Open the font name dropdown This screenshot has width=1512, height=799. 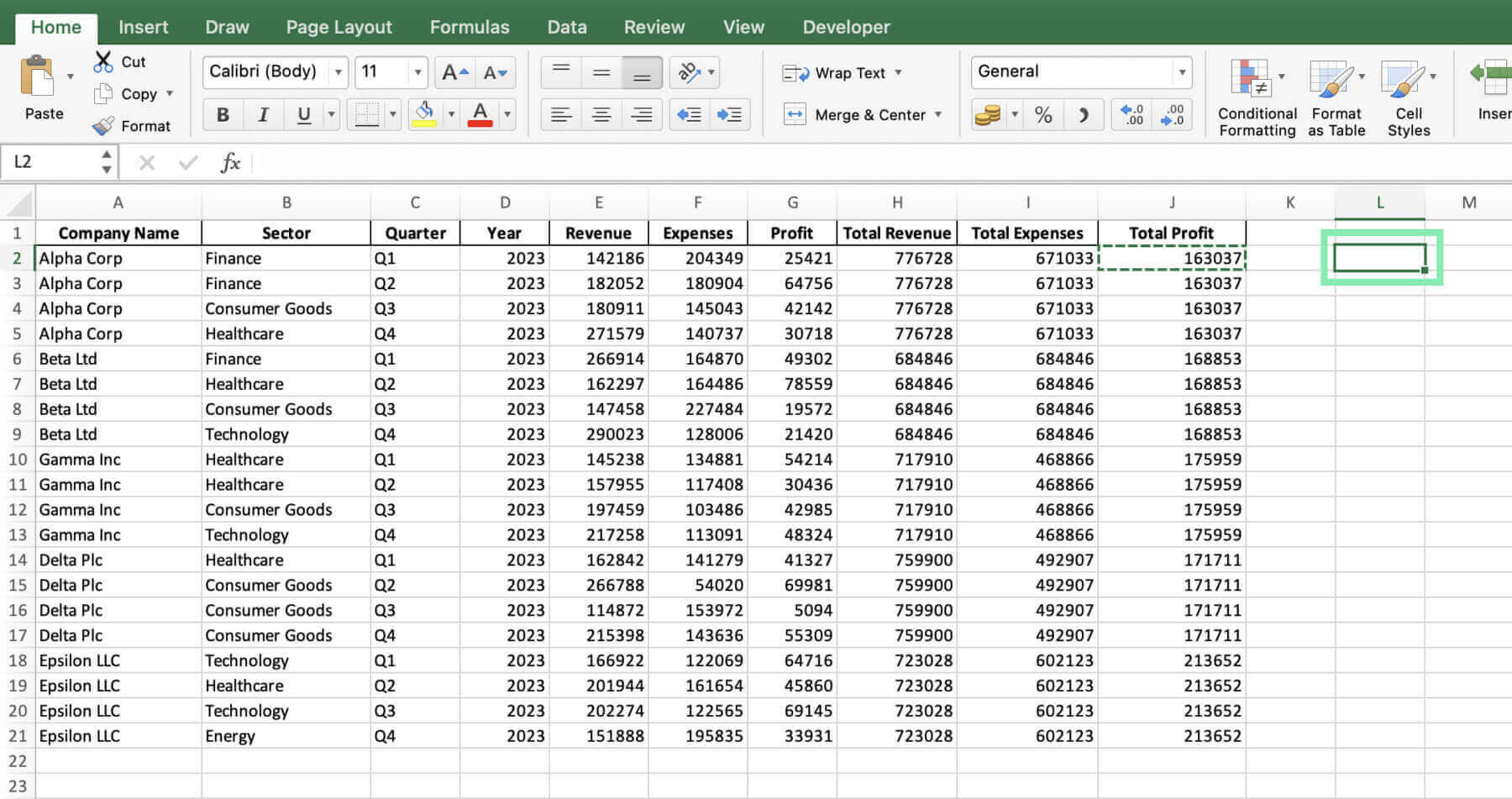coord(338,72)
